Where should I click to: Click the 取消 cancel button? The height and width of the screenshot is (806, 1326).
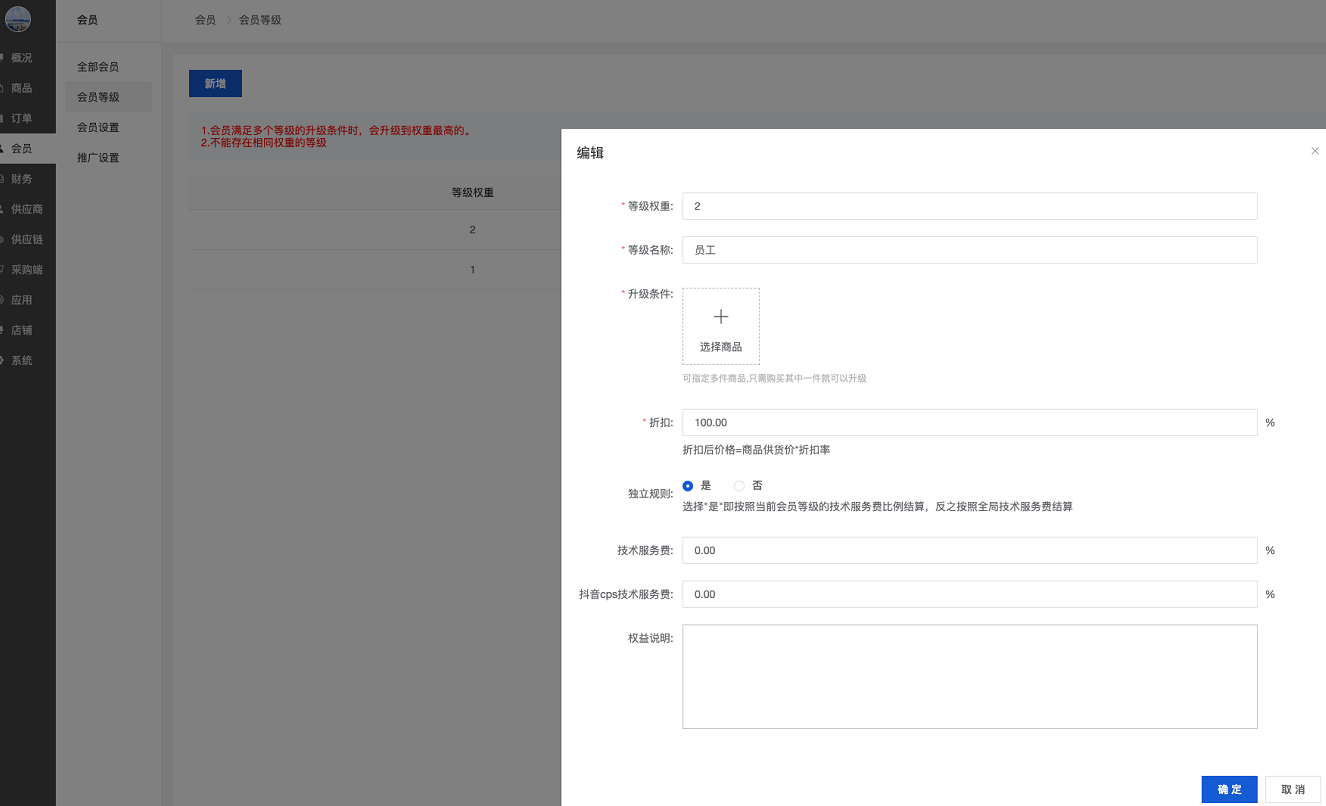[1293, 789]
